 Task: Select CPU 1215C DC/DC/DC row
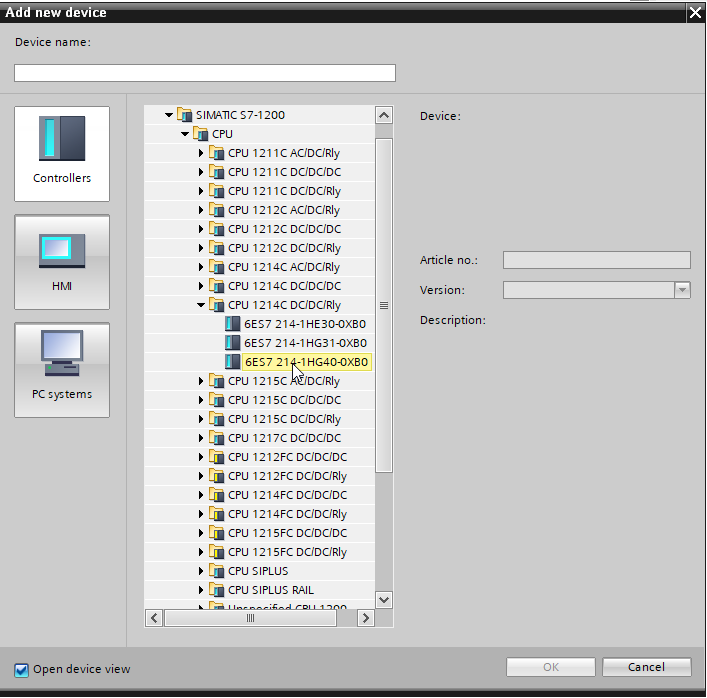259,400
